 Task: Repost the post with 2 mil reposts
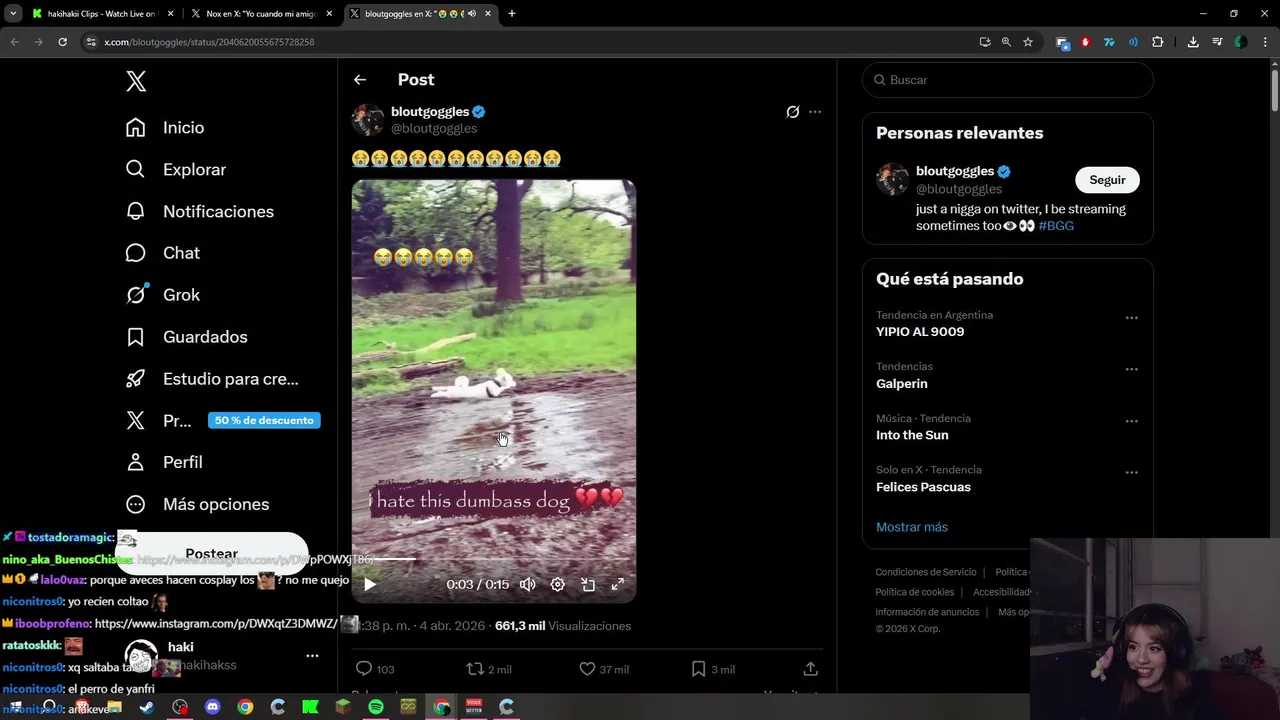[489, 669]
